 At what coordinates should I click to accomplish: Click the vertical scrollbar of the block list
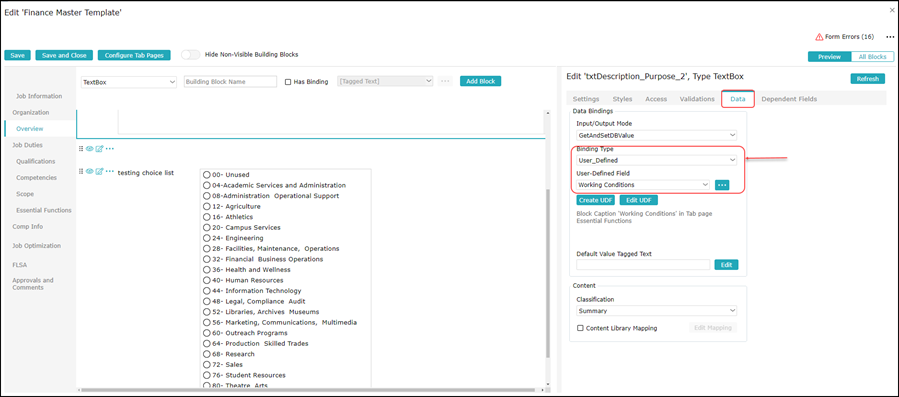[548, 273]
